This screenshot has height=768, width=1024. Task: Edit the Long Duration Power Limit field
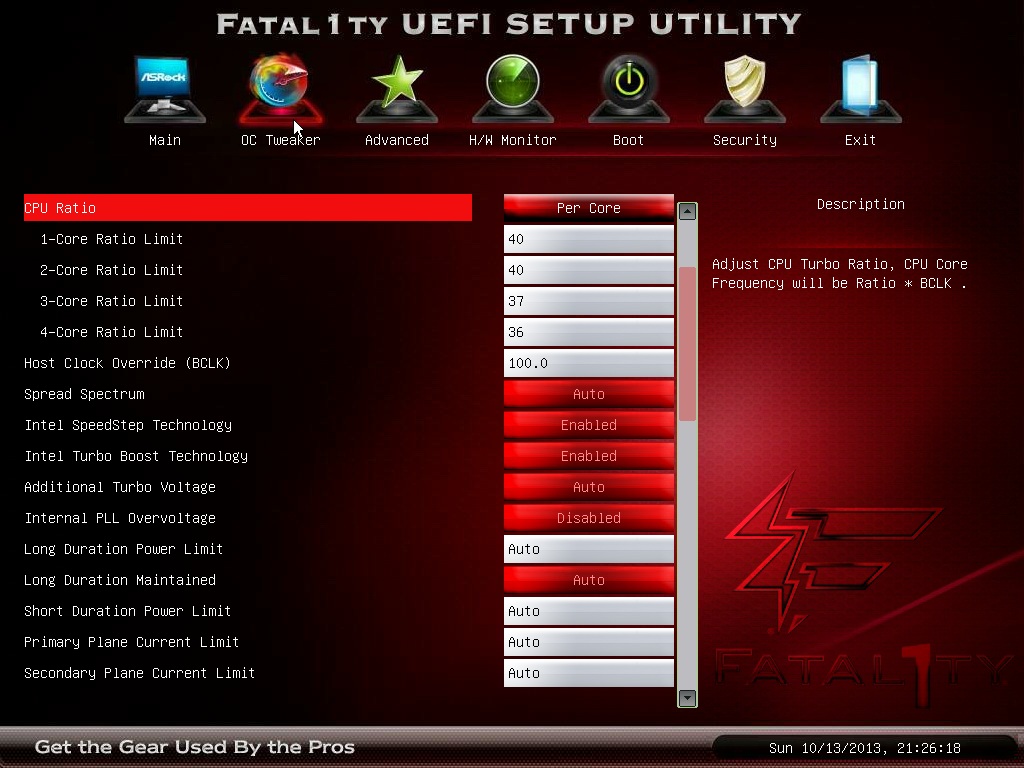coord(588,549)
